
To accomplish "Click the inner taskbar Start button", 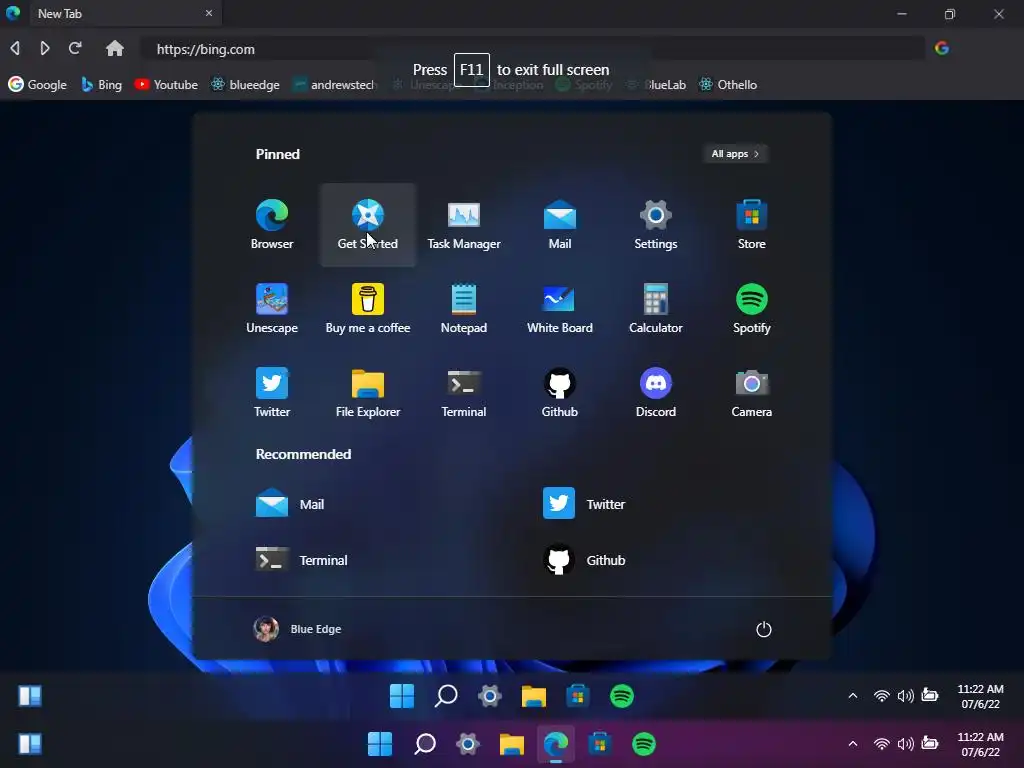I will (402, 696).
